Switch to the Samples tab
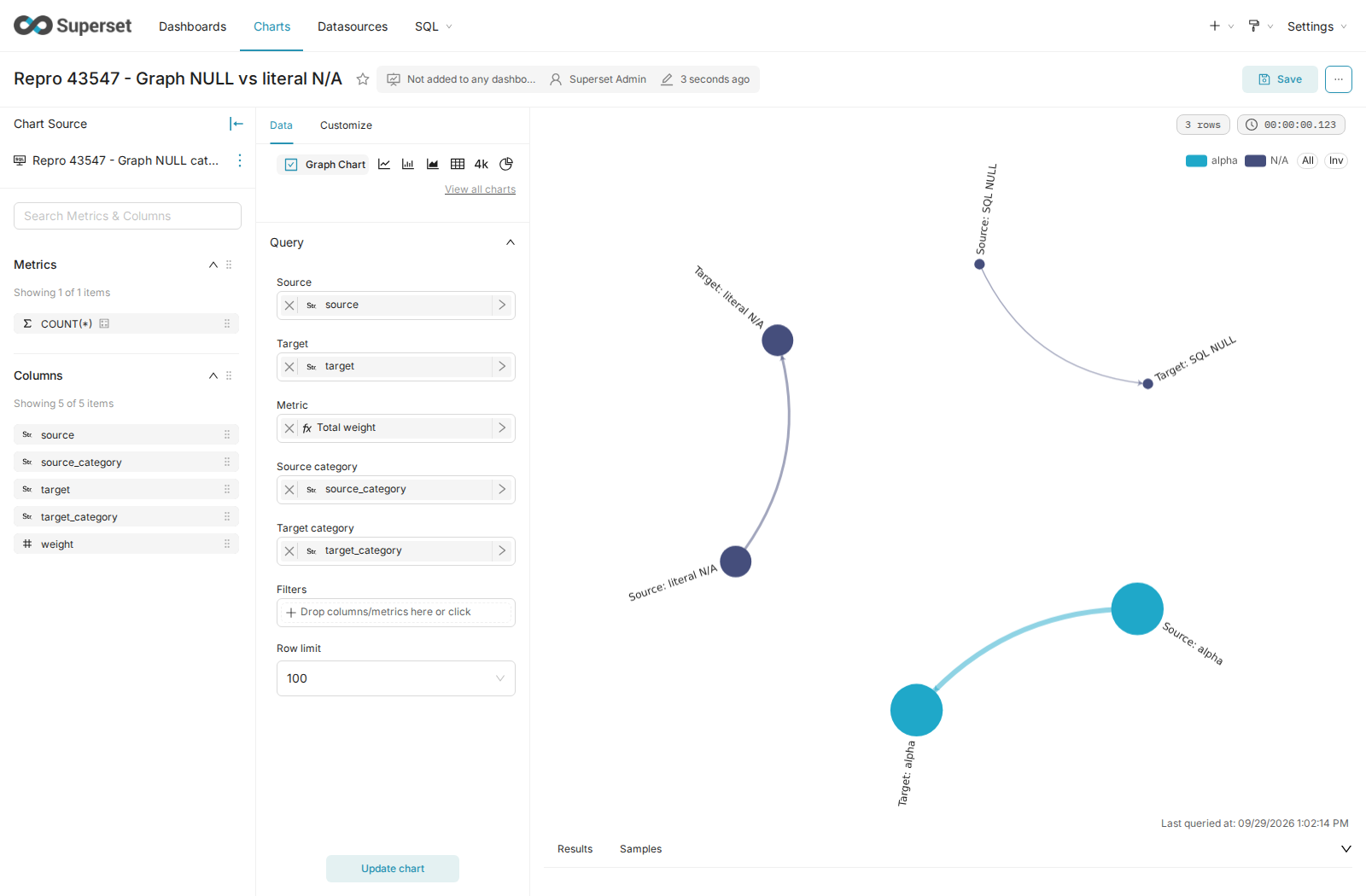The width and height of the screenshot is (1366, 896). pyautogui.click(x=640, y=849)
